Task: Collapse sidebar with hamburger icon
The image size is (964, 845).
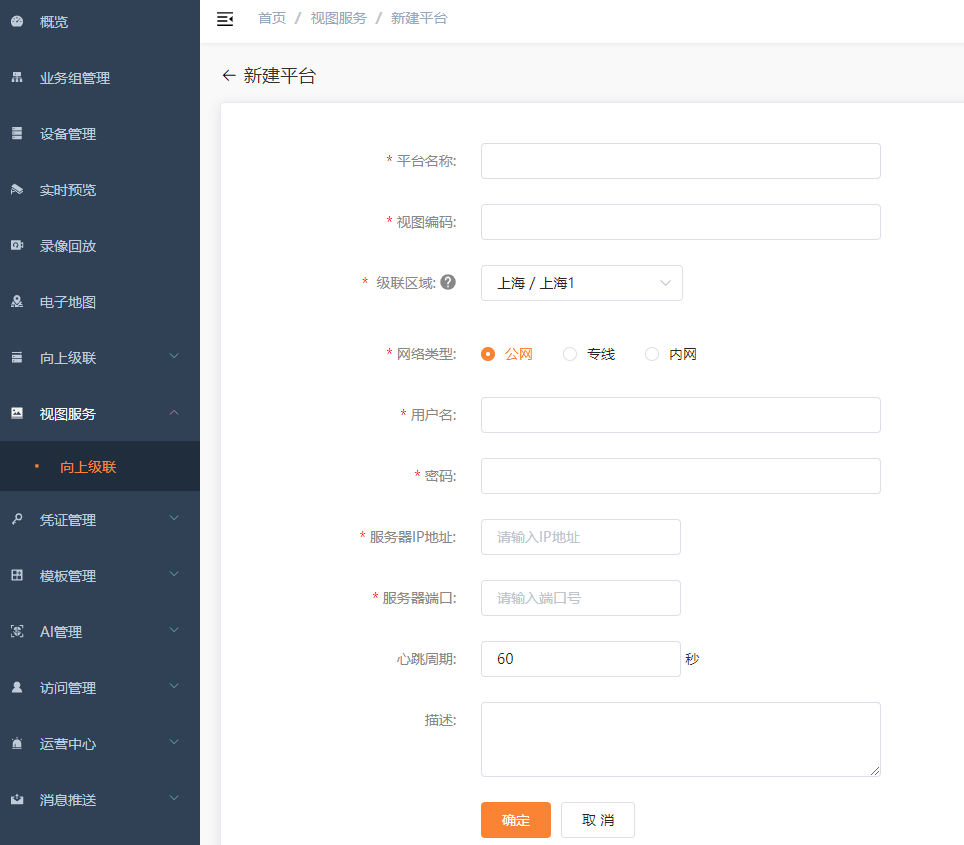Action: point(225,19)
